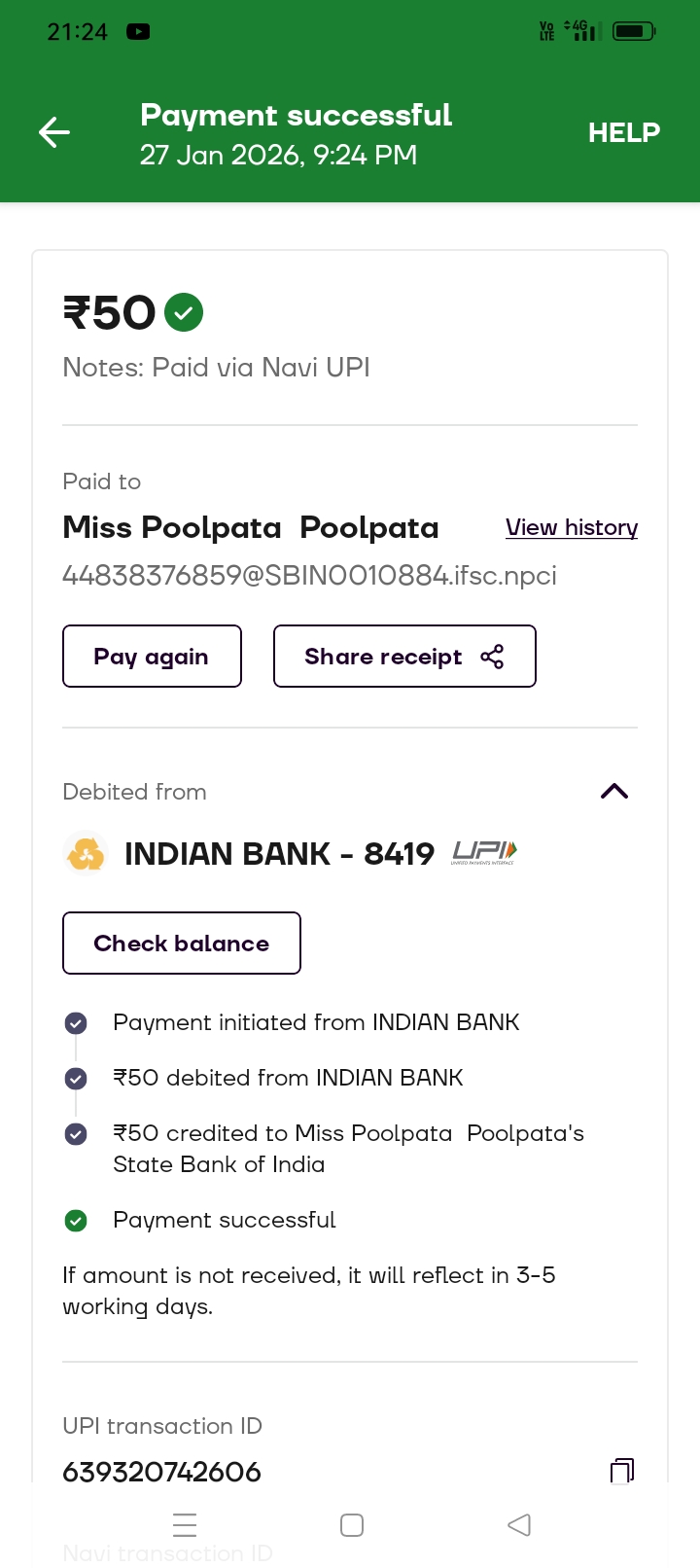Image resolution: width=700 pixels, height=1568 pixels.
Task: Tap the Share receipt button
Action: [404, 657]
